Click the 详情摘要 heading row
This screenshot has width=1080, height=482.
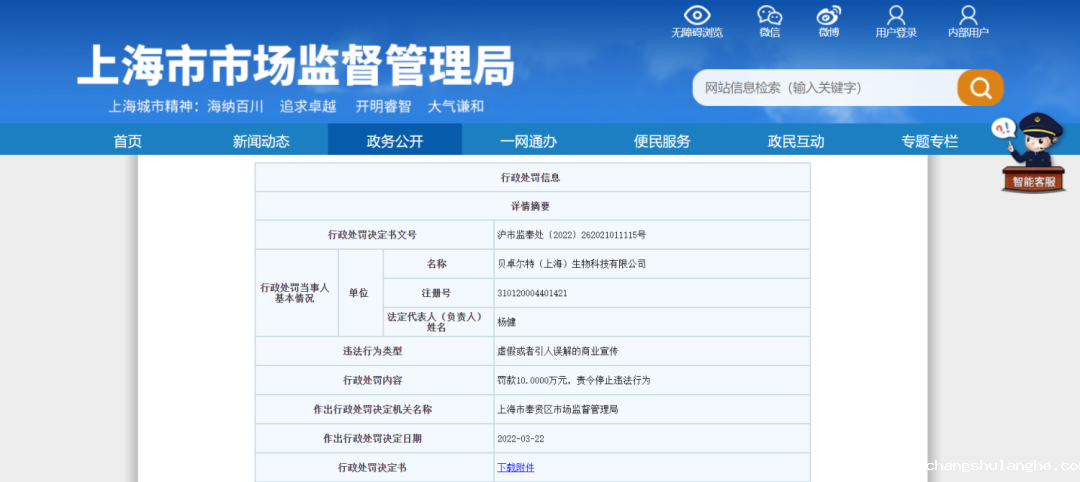click(x=530, y=206)
